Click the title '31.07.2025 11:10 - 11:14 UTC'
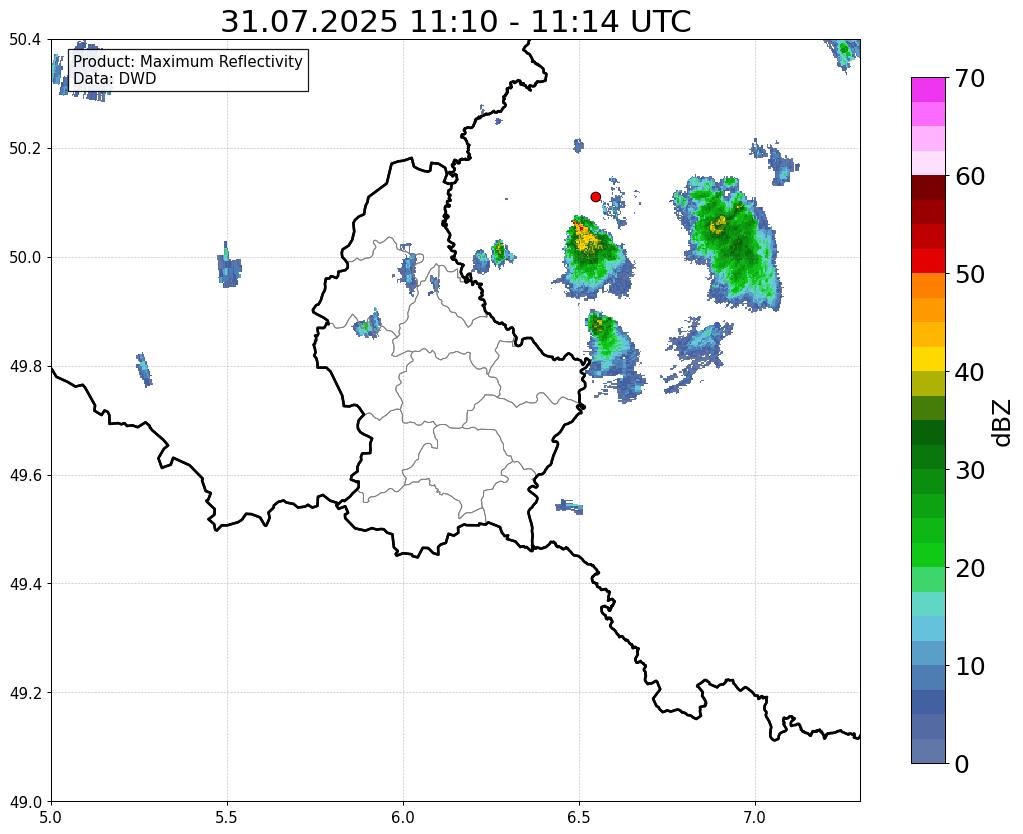Screen dimensions: 1023x834 pos(455,22)
